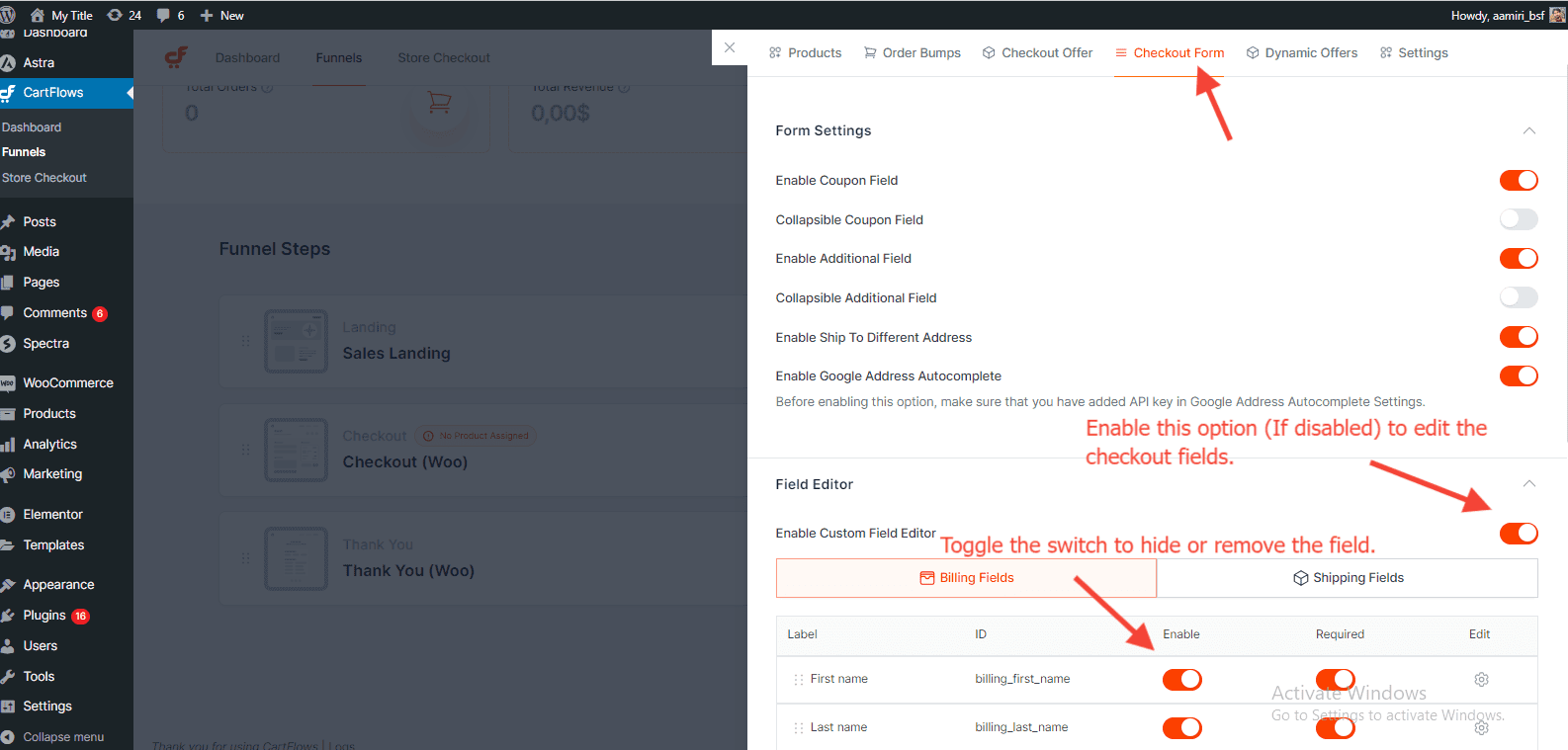Screen dimensions: 1568x750
Task: Turn on Collapsible Coupon Field toggle
Action: [x=1519, y=219]
